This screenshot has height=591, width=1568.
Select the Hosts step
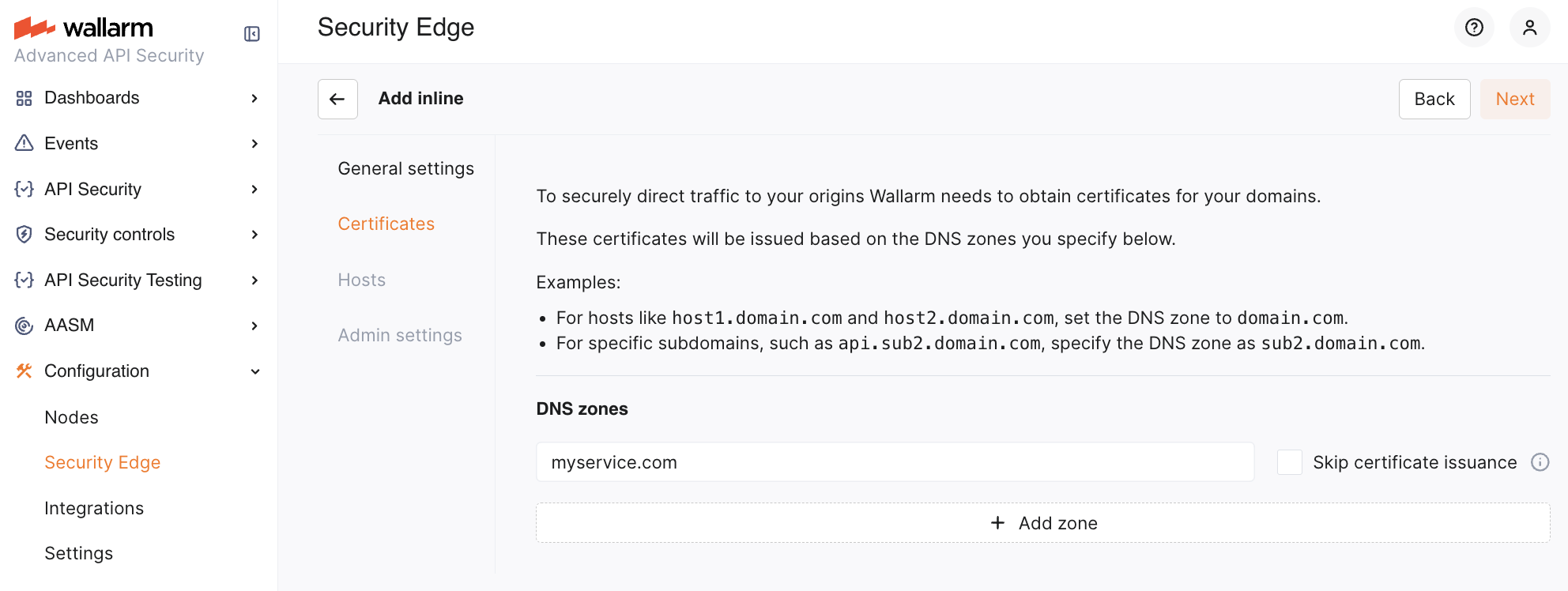[x=361, y=280]
